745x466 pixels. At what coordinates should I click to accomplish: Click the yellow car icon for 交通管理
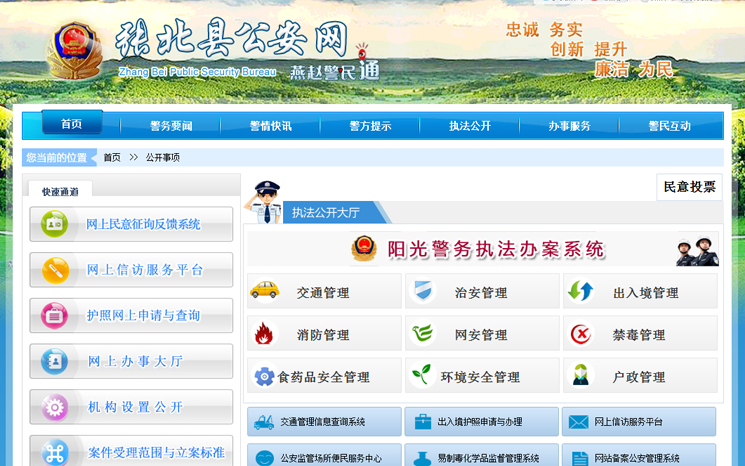(x=264, y=291)
